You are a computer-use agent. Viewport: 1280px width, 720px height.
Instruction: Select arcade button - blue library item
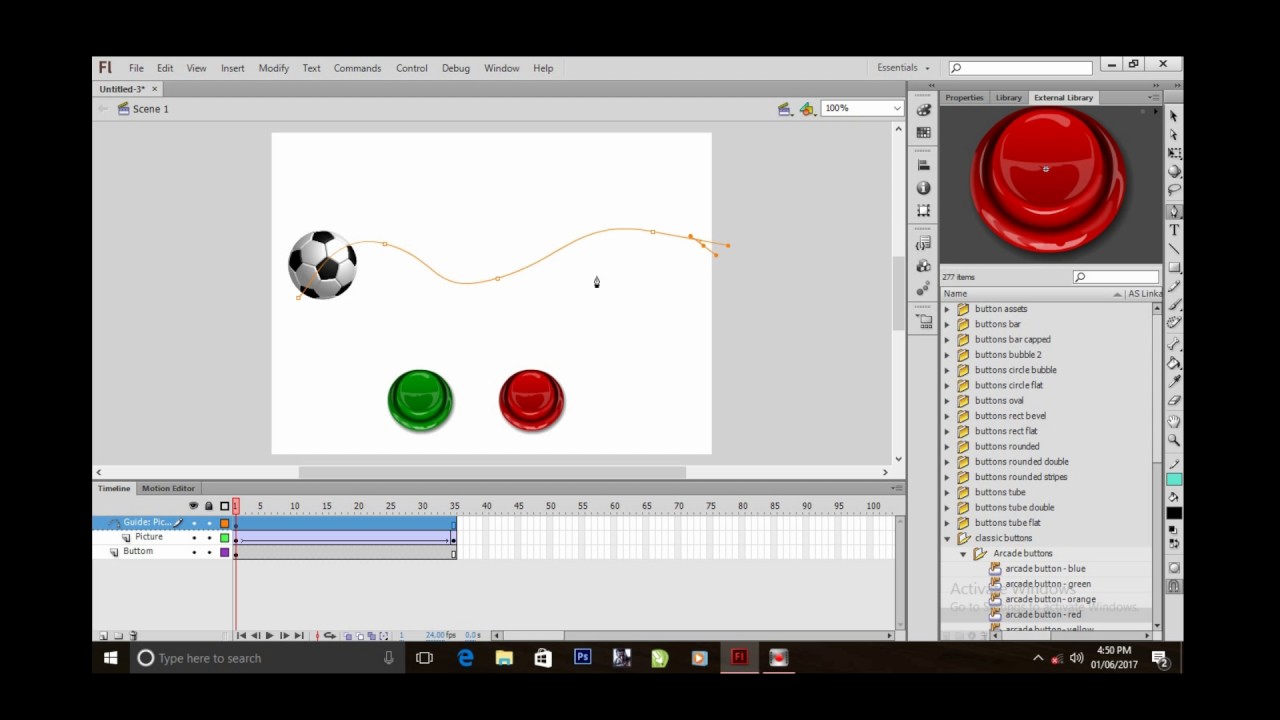tap(1045, 569)
